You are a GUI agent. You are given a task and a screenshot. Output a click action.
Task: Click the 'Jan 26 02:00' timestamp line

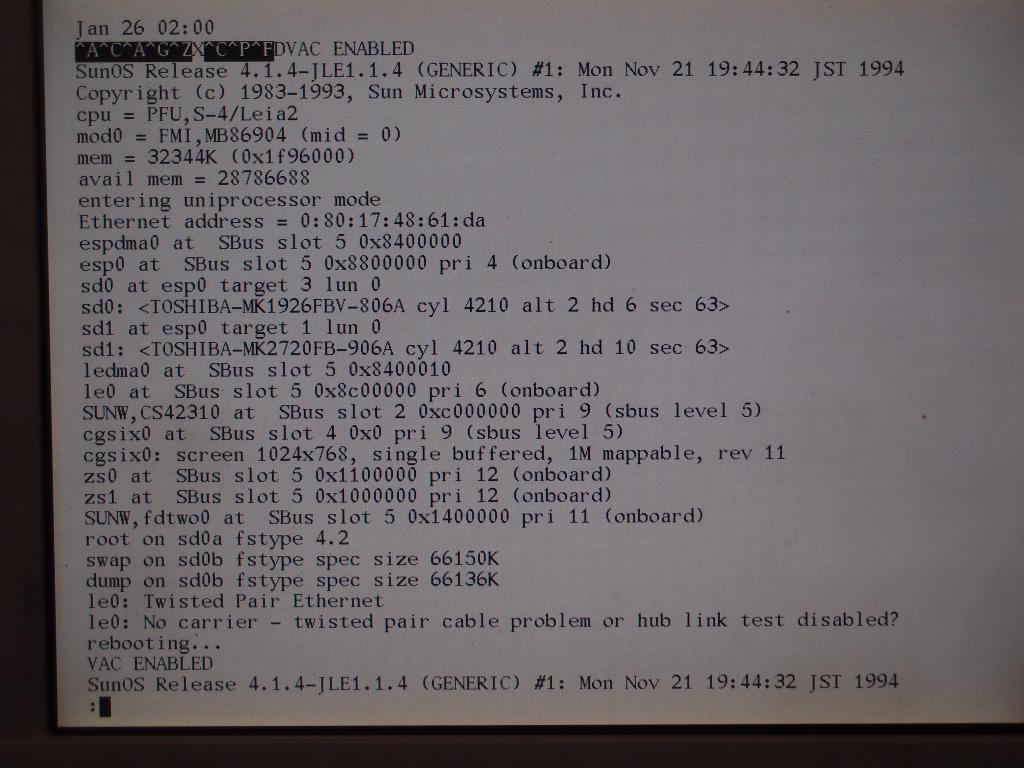(x=145, y=28)
